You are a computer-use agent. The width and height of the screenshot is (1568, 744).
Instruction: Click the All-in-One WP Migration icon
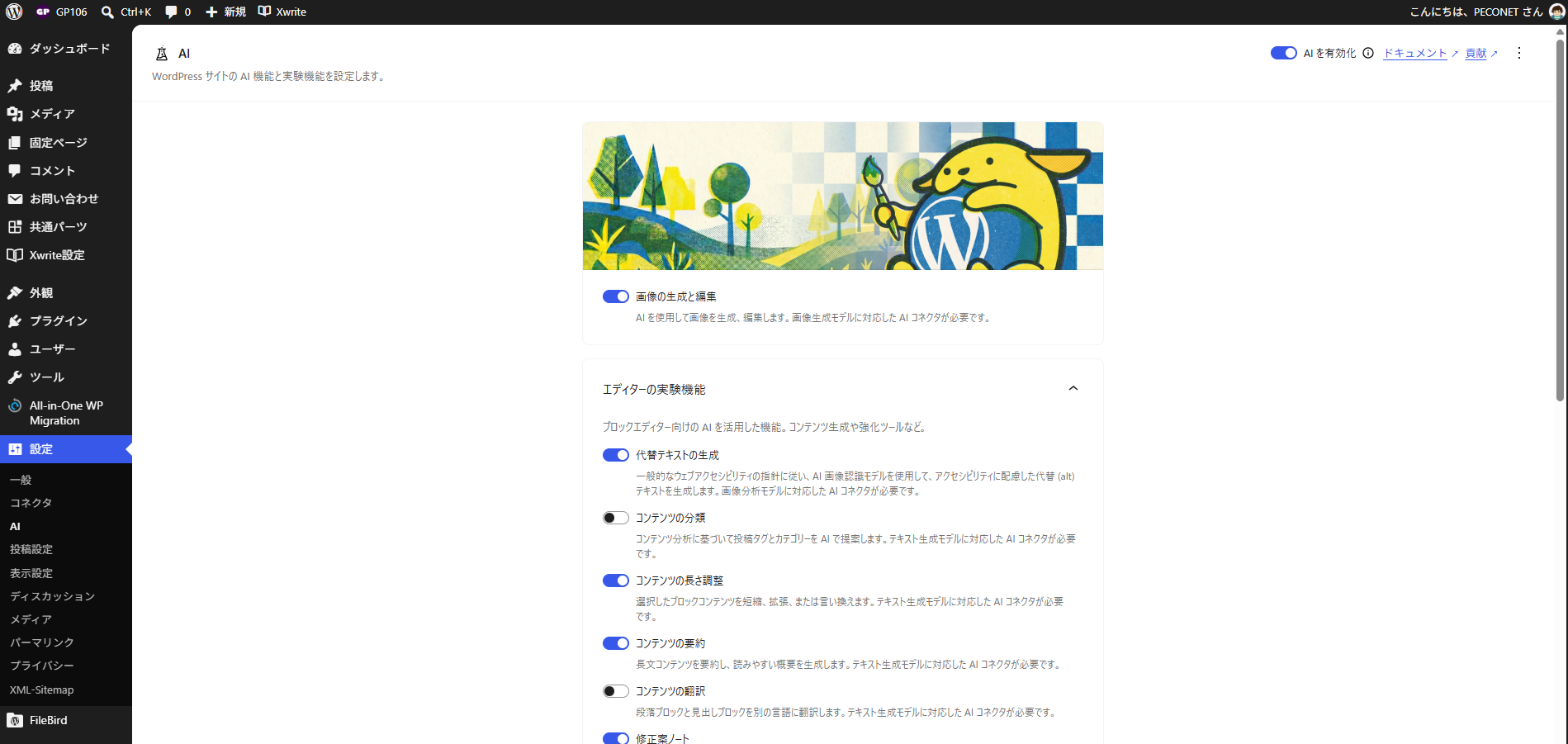[15, 405]
